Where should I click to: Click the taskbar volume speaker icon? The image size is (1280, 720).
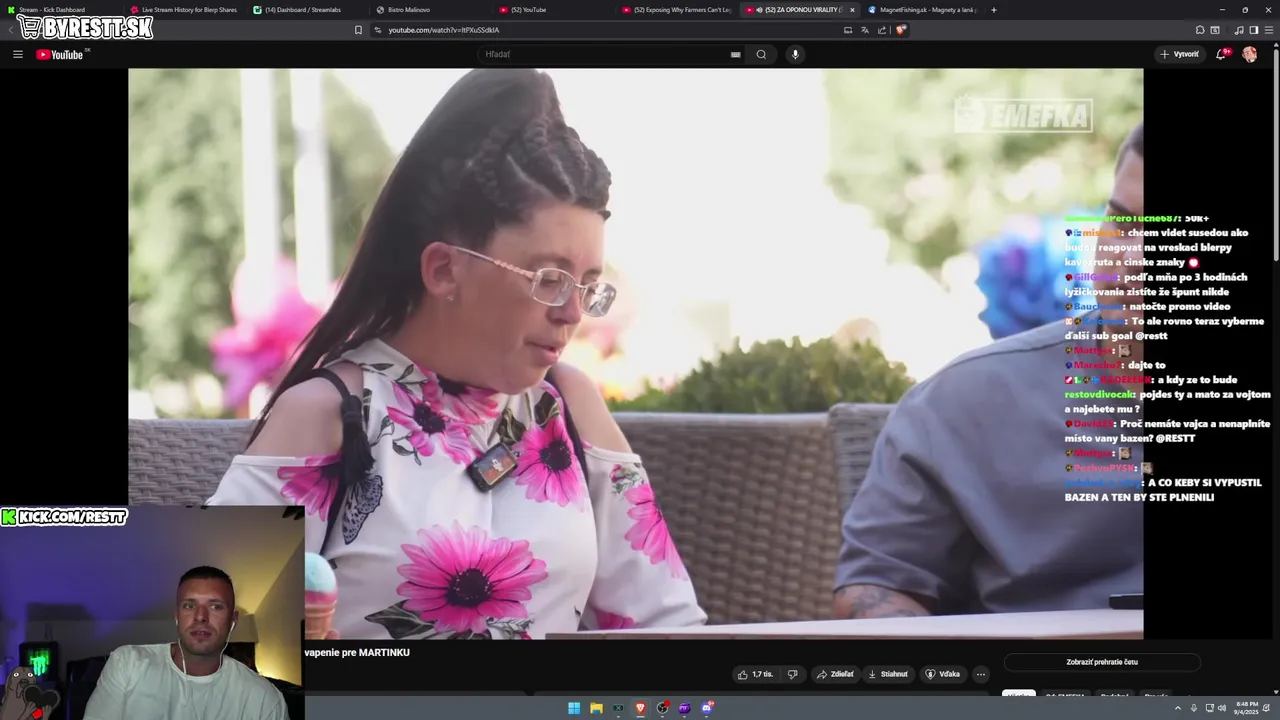click(x=1222, y=708)
